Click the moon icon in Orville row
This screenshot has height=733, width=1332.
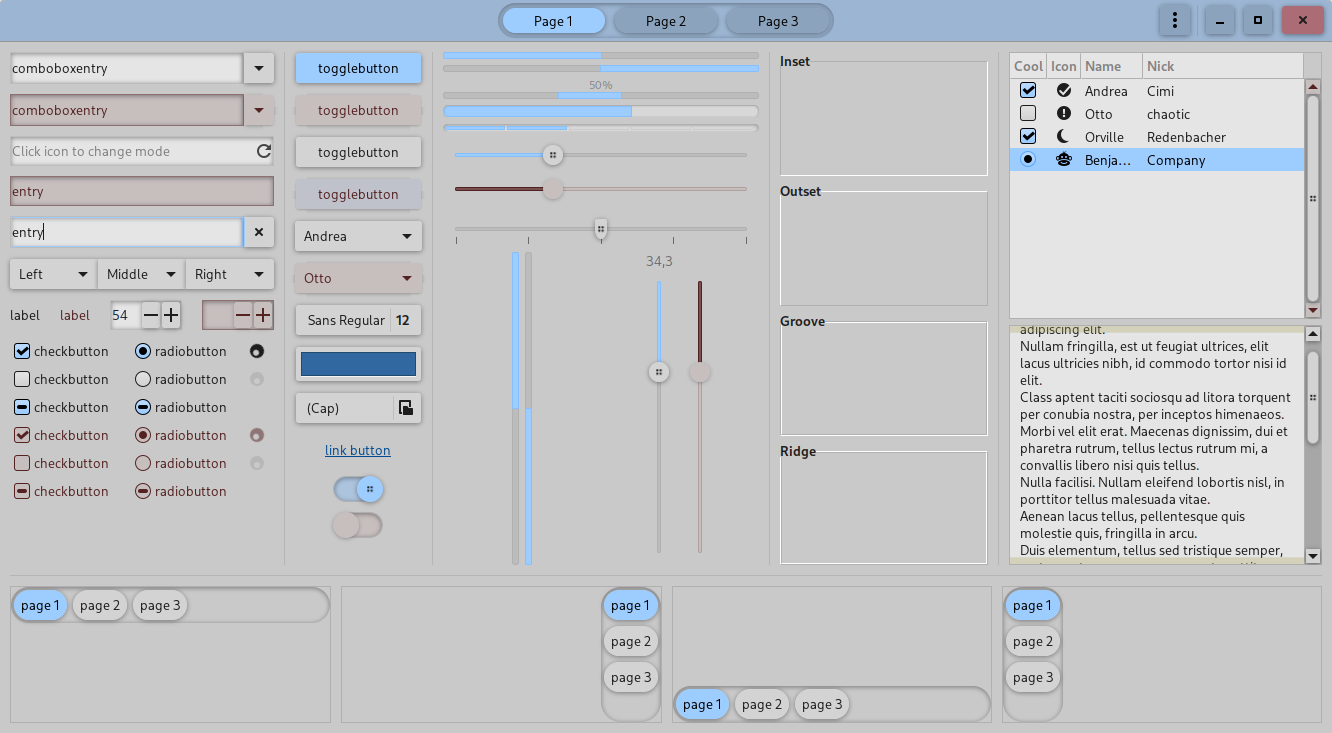coord(1064,136)
